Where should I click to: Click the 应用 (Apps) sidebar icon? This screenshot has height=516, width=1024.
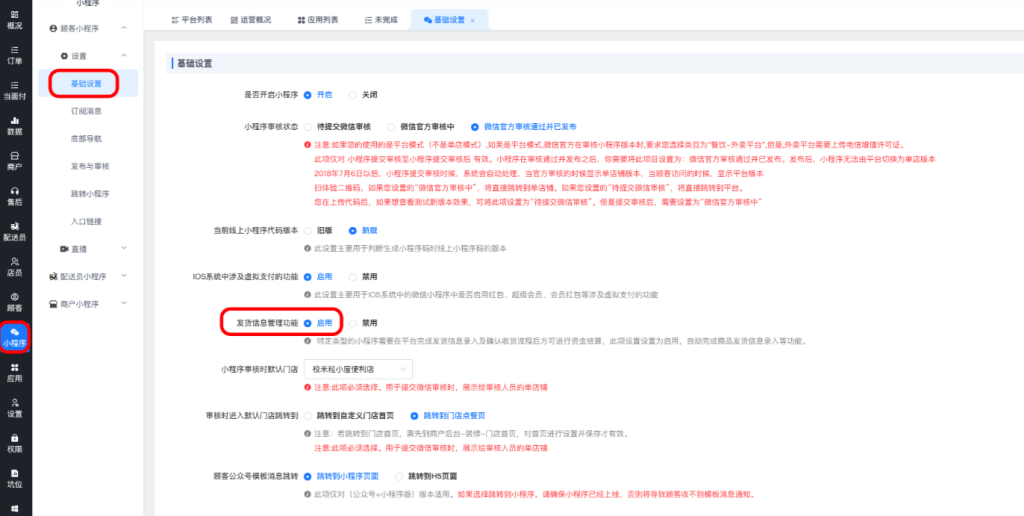pyautogui.click(x=15, y=372)
